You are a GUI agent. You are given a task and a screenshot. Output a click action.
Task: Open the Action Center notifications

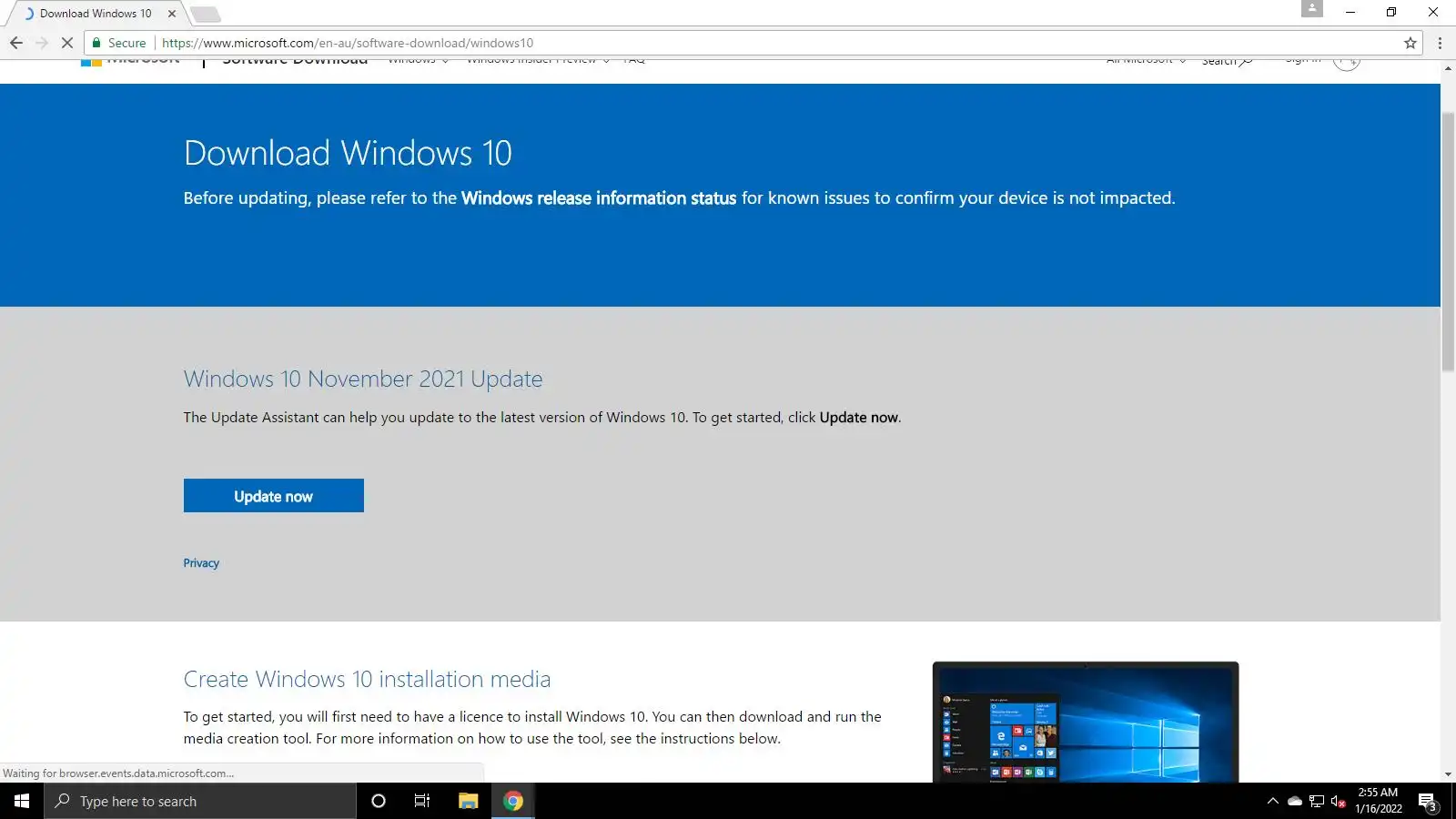click(1428, 802)
